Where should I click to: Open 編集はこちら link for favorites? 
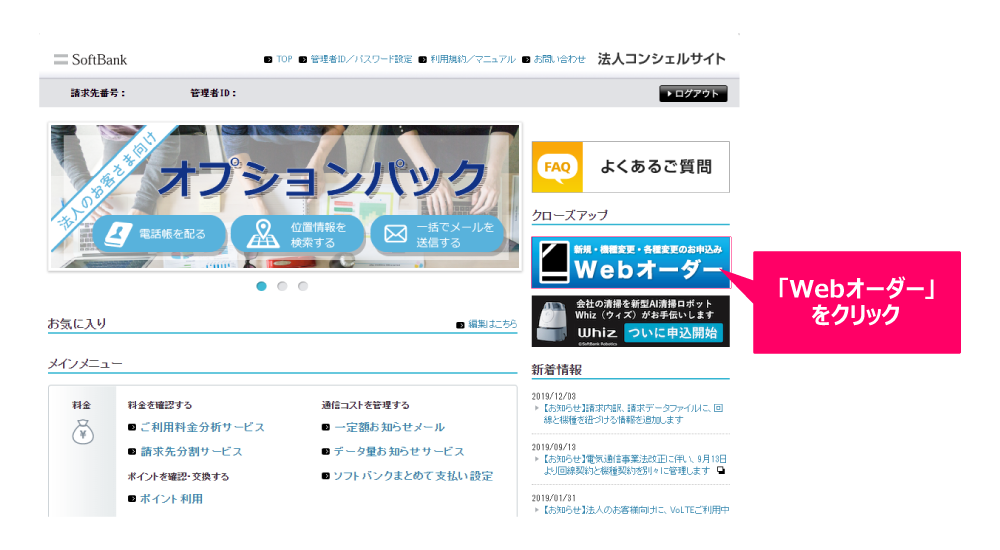point(492,324)
